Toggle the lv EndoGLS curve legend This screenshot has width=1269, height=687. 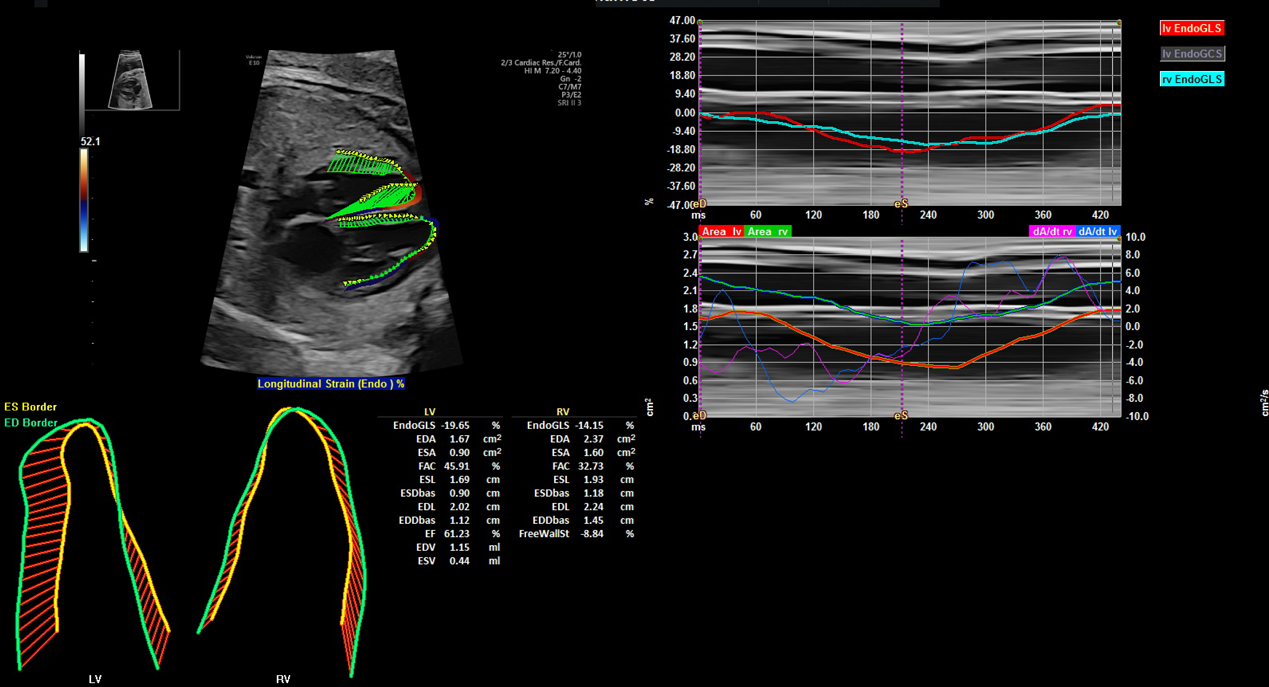pyautogui.click(x=1191, y=29)
